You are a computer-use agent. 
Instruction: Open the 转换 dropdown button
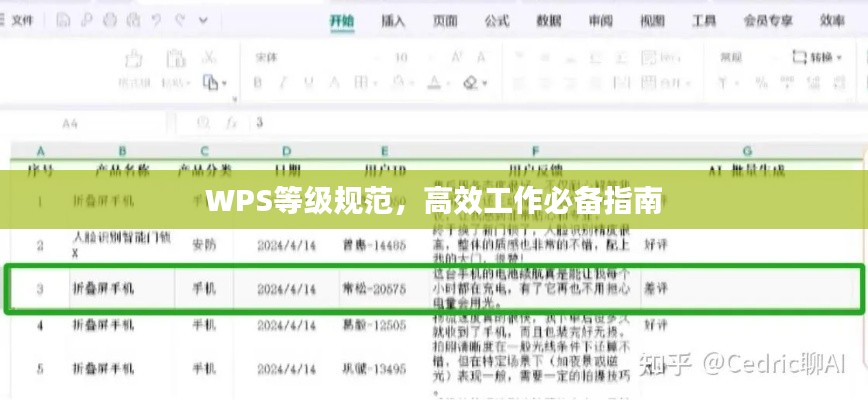[817, 57]
